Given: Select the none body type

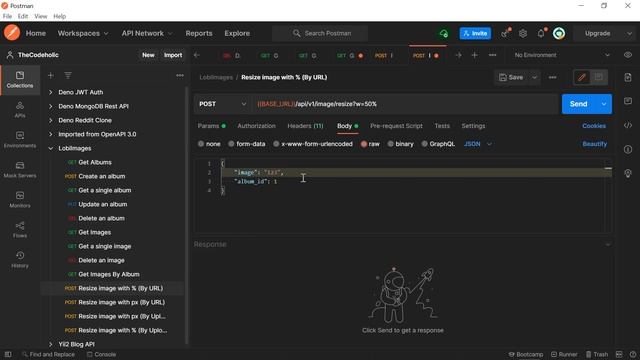Looking at the screenshot, I should 209,144.
